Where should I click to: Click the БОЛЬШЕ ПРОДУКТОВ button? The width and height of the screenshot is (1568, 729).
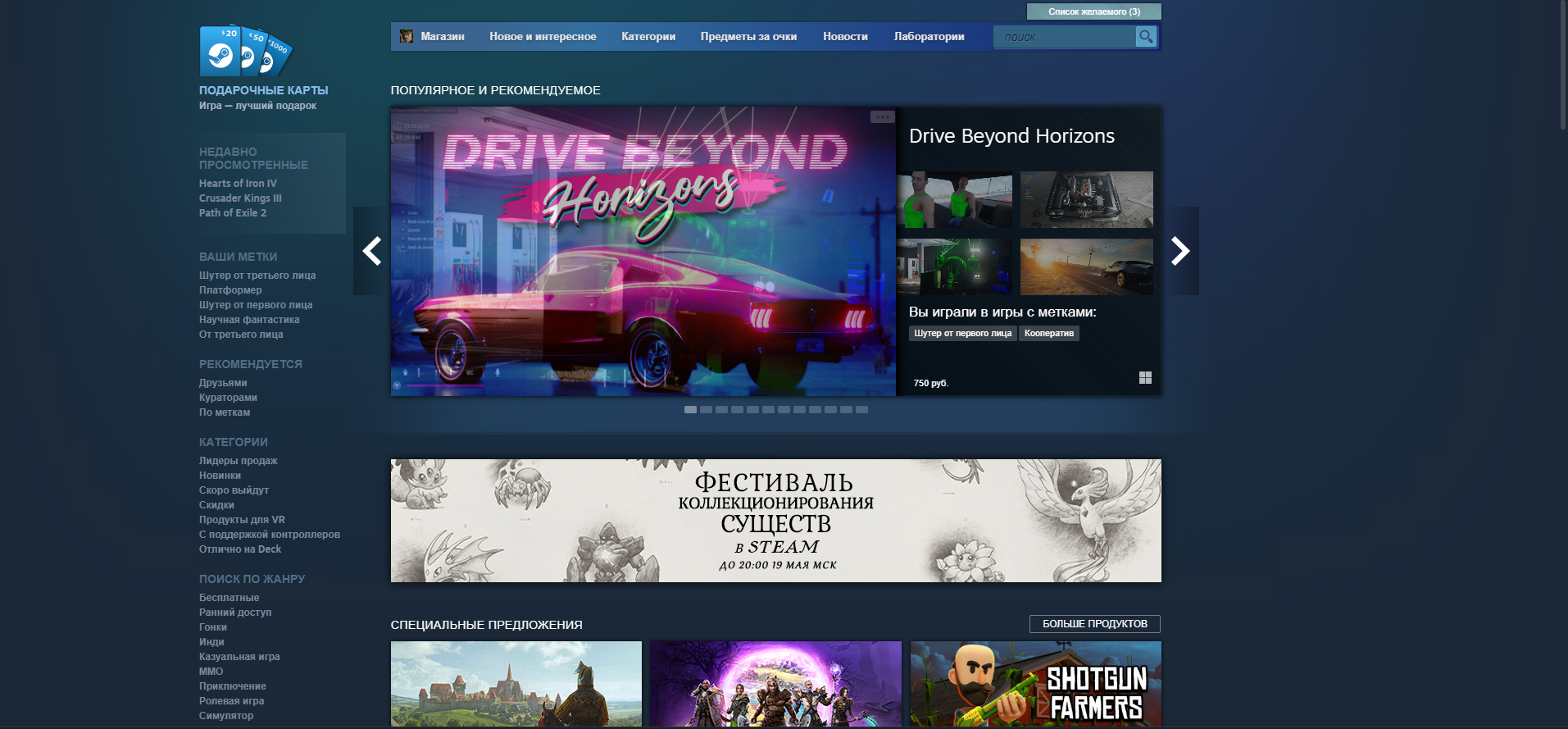pyautogui.click(x=1095, y=624)
